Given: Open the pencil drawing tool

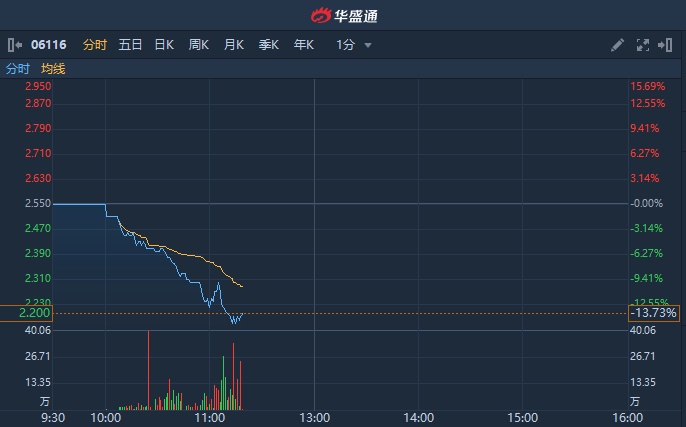Looking at the screenshot, I should 617,45.
